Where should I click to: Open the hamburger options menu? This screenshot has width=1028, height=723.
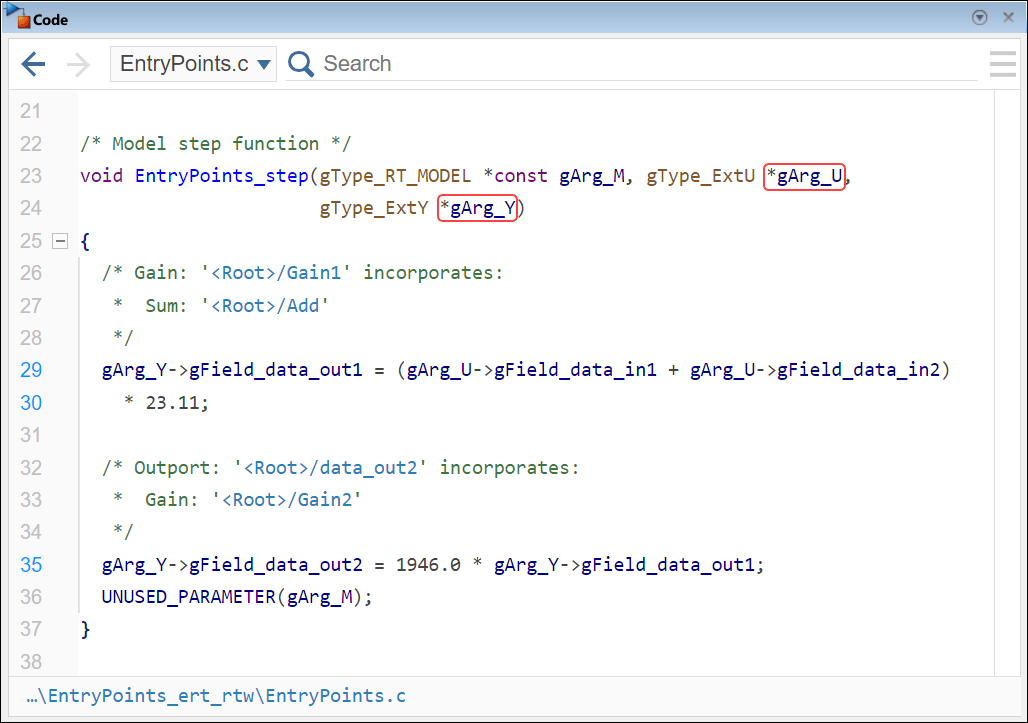tap(1002, 63)
